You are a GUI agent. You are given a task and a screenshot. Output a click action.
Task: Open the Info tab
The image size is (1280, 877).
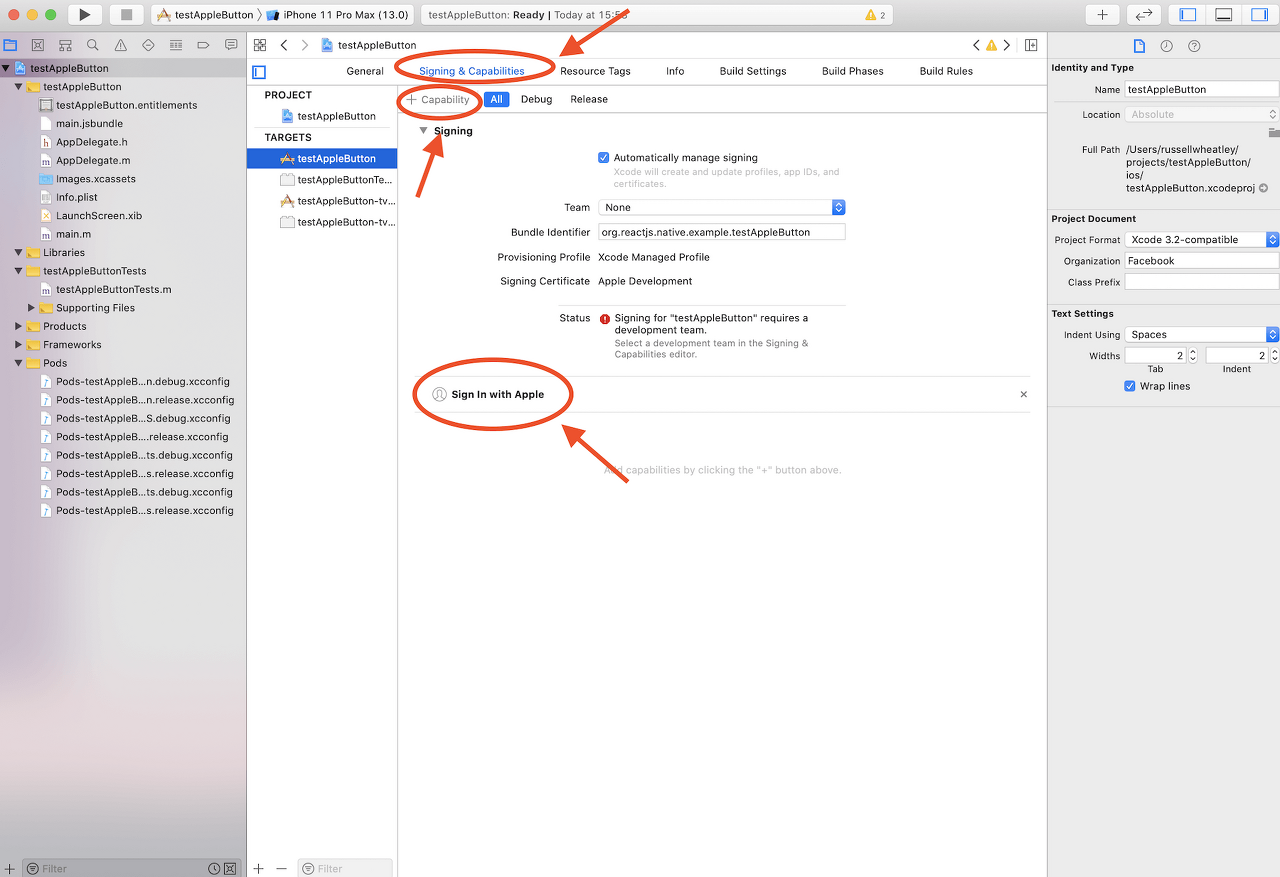point(675,71)
